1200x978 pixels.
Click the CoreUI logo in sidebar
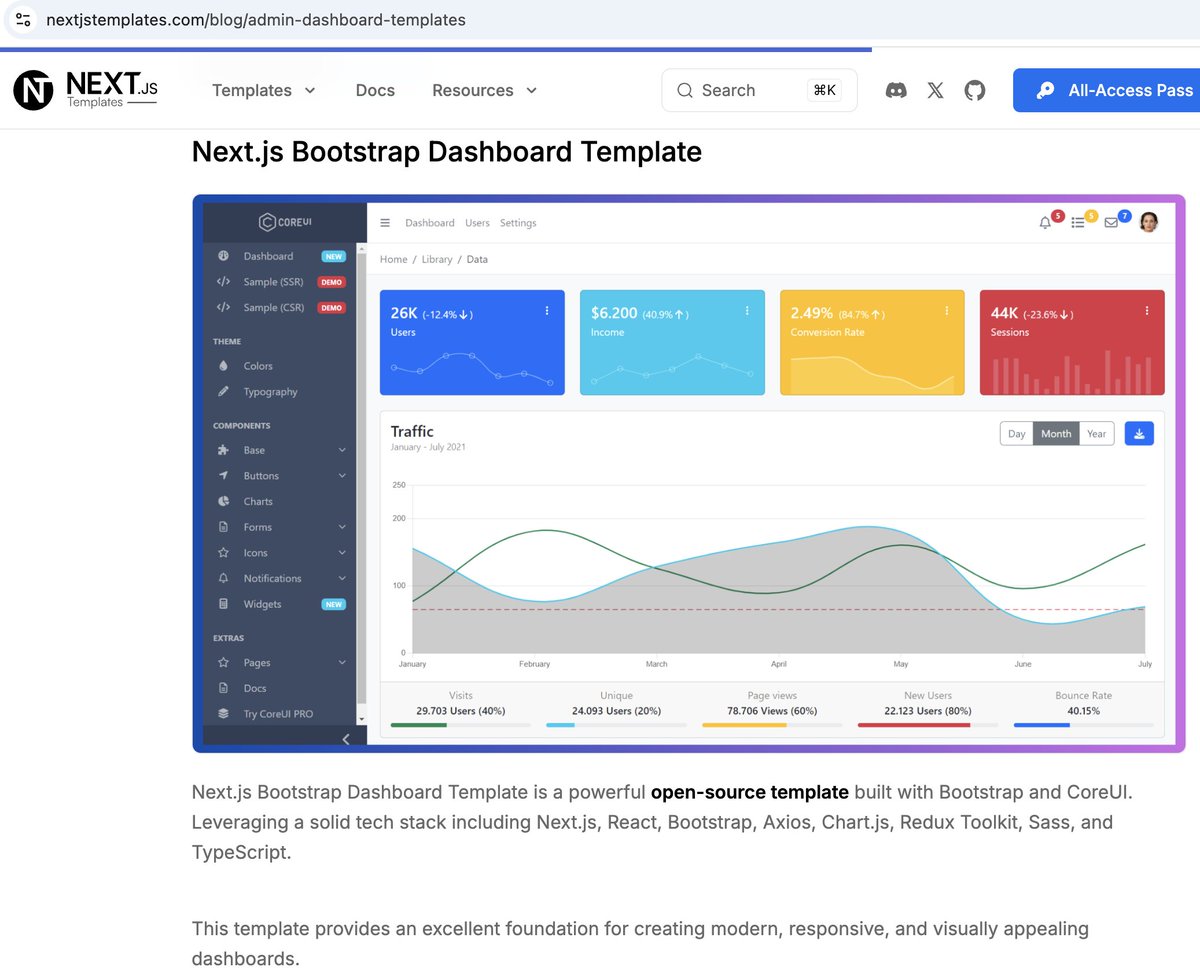click(285, 223)
